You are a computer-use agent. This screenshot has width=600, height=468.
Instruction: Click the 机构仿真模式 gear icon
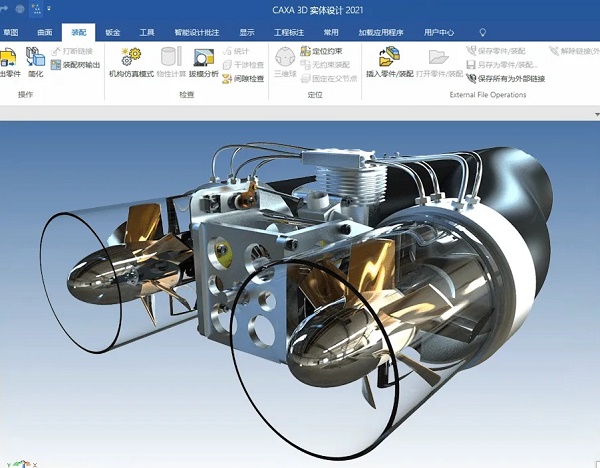coord(130,57)
